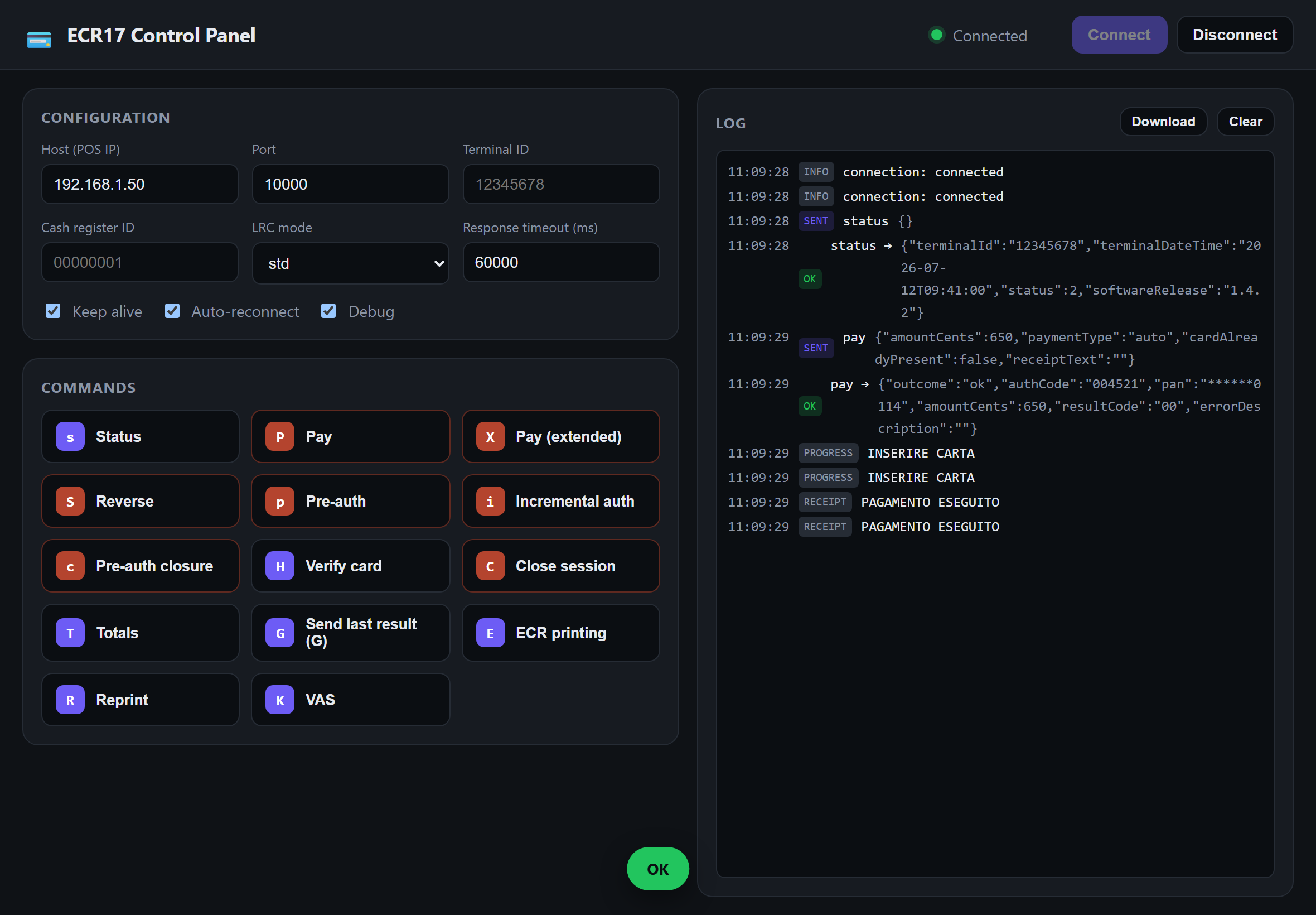Click the first 'INSERIRE CARTA' progress line

(995, 453)
